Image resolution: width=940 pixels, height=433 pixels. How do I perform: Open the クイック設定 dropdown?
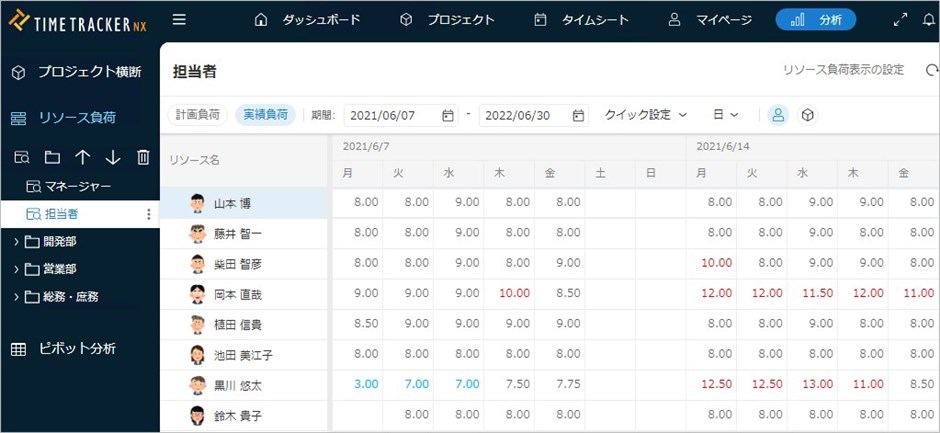point(646,115)
